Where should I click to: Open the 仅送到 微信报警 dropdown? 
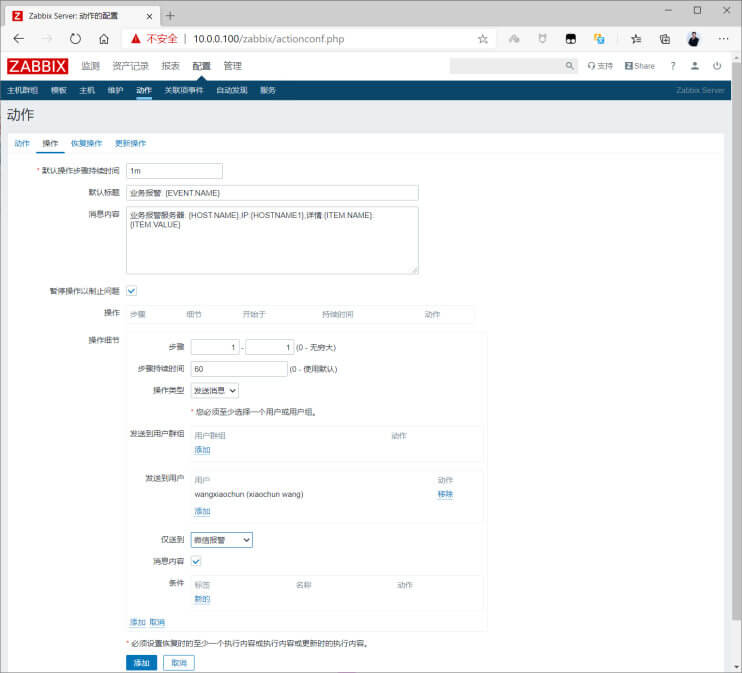tap(221, 540)
